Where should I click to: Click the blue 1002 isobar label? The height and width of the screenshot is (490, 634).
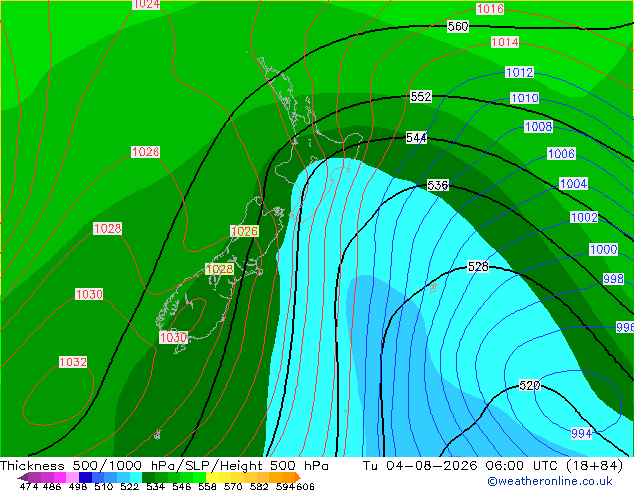584,218
